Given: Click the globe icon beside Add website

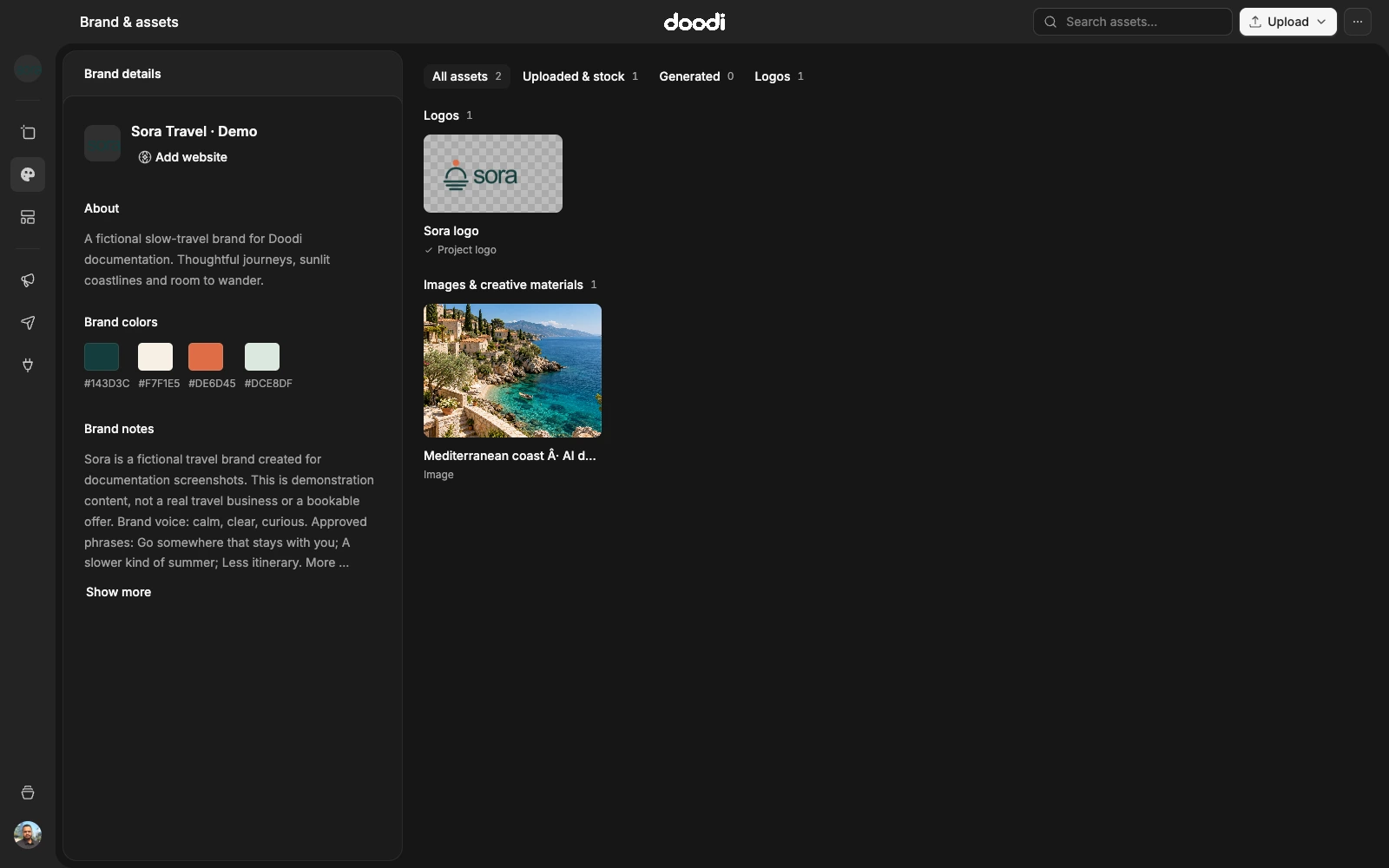Looking at the screenshot, I should pos(145,157).
